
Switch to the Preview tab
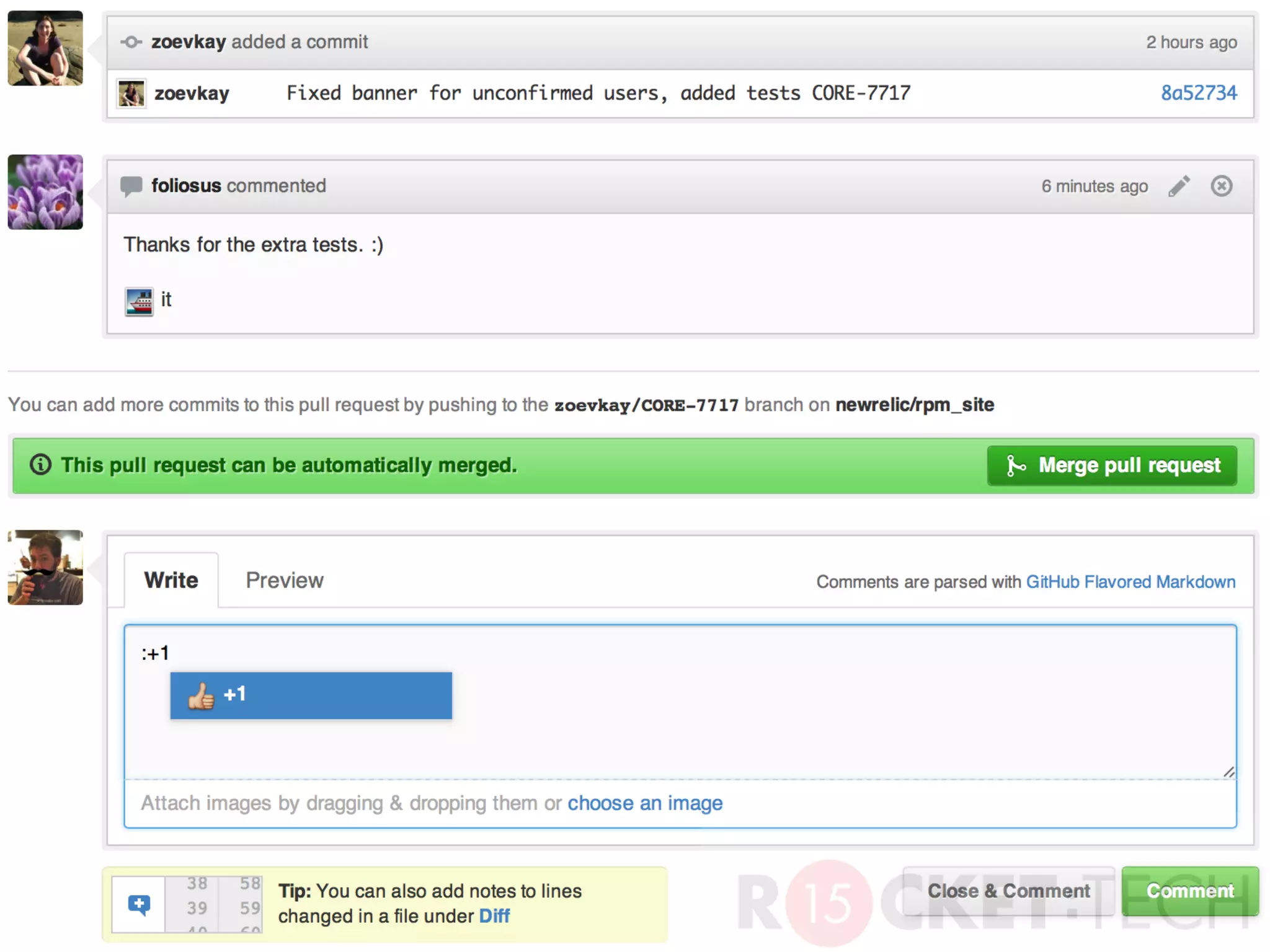284,580
